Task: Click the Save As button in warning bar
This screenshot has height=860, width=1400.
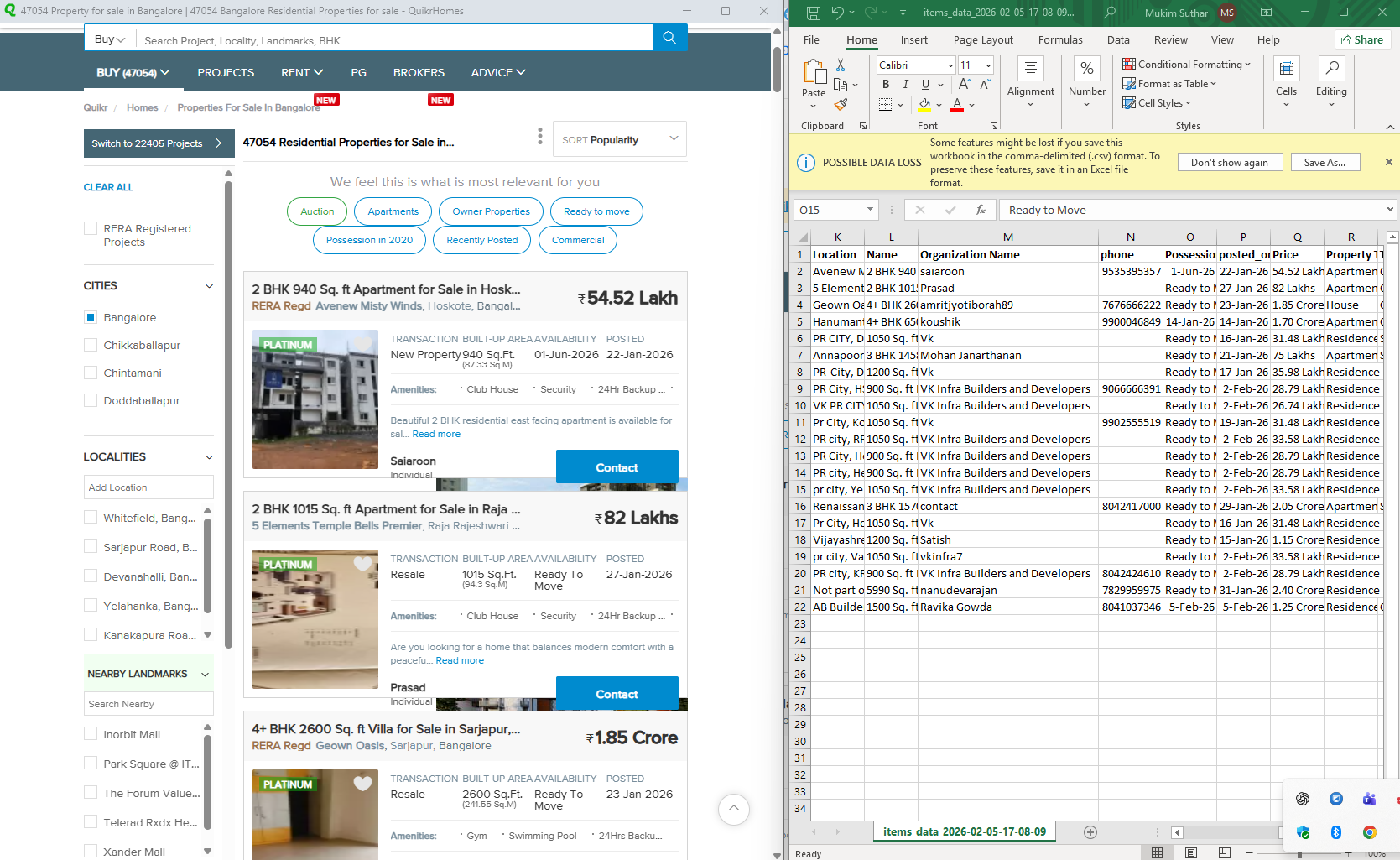Action: [1325, 163]
